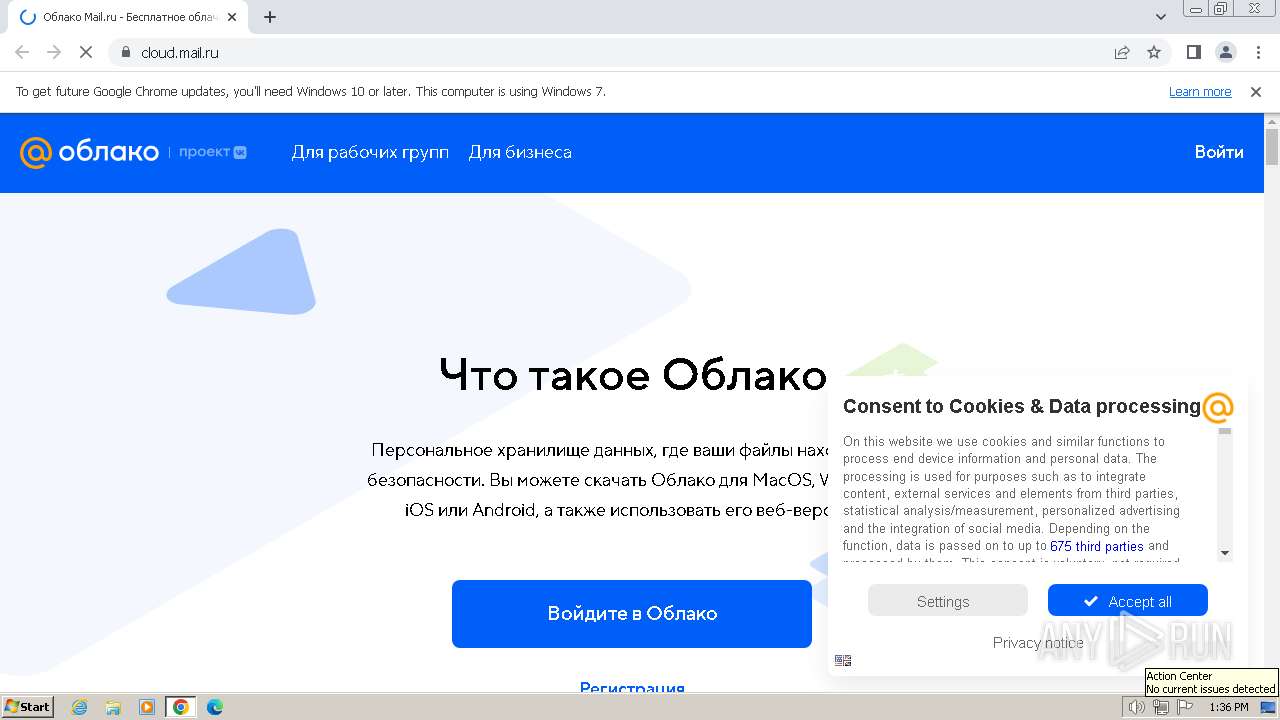1280x720 pixels.
Task: Open Для бизнеса menu item
Action: tap(520, 152)
